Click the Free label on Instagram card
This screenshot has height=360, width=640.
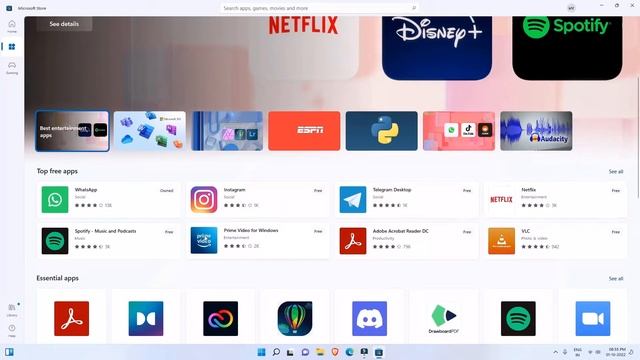pos(318,191)
